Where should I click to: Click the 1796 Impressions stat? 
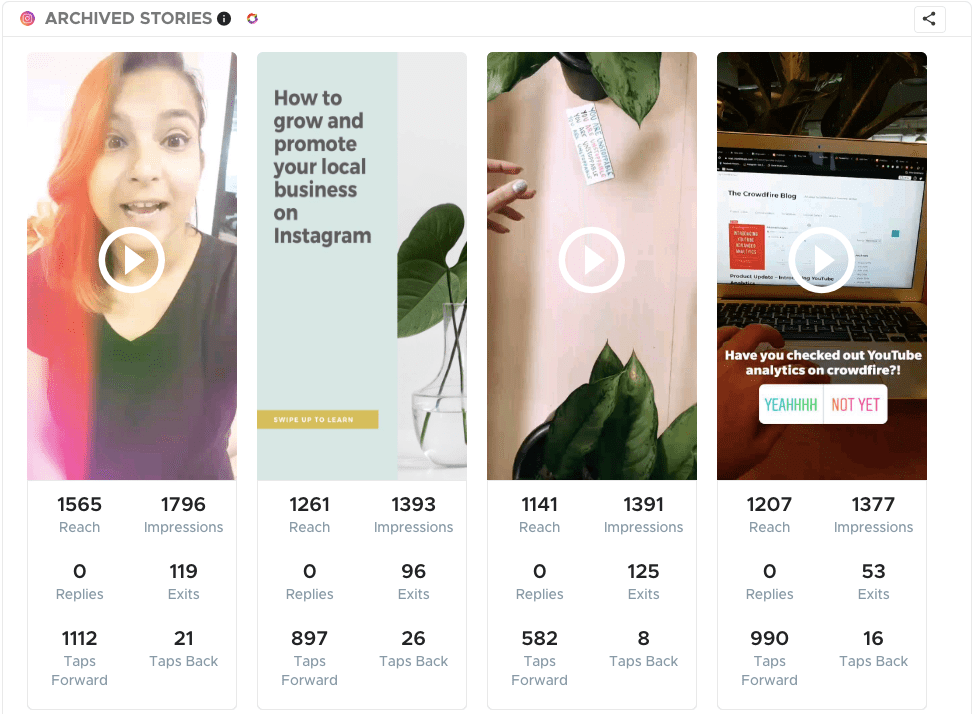pos(183,514)
